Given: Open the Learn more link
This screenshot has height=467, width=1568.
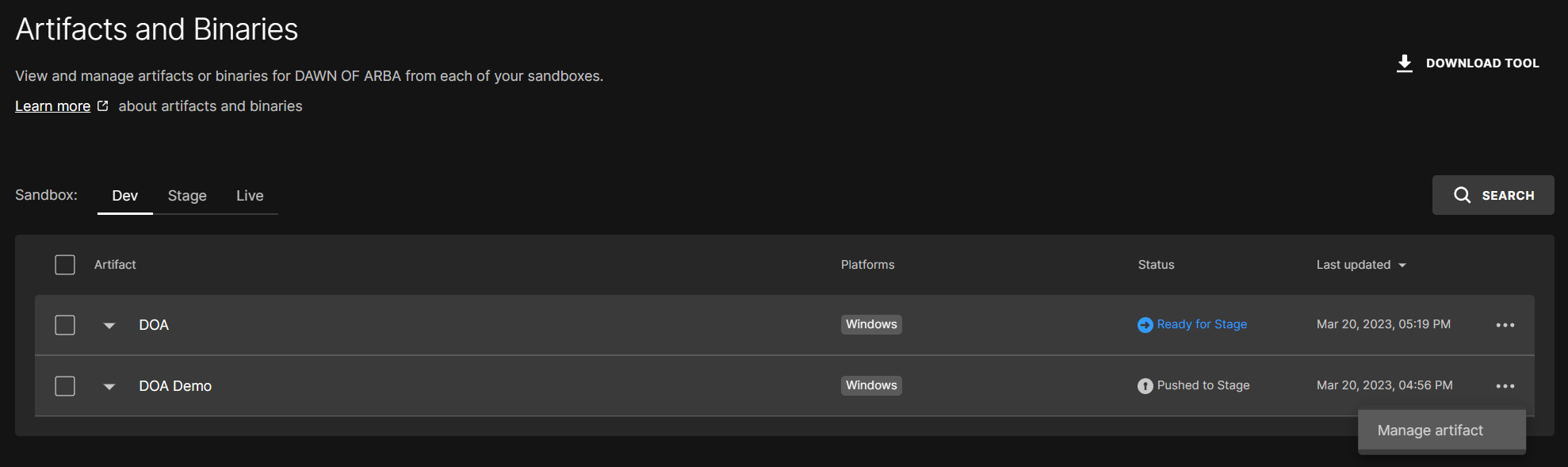Looking at the screenshot, I should (52, 105).
